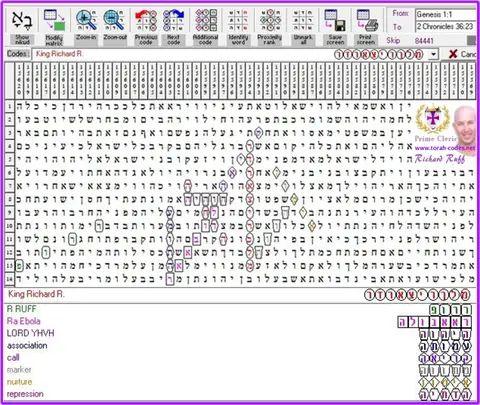480x405 pixels.
Task: Open the Proximity rank tool
Action: point(270,27)
